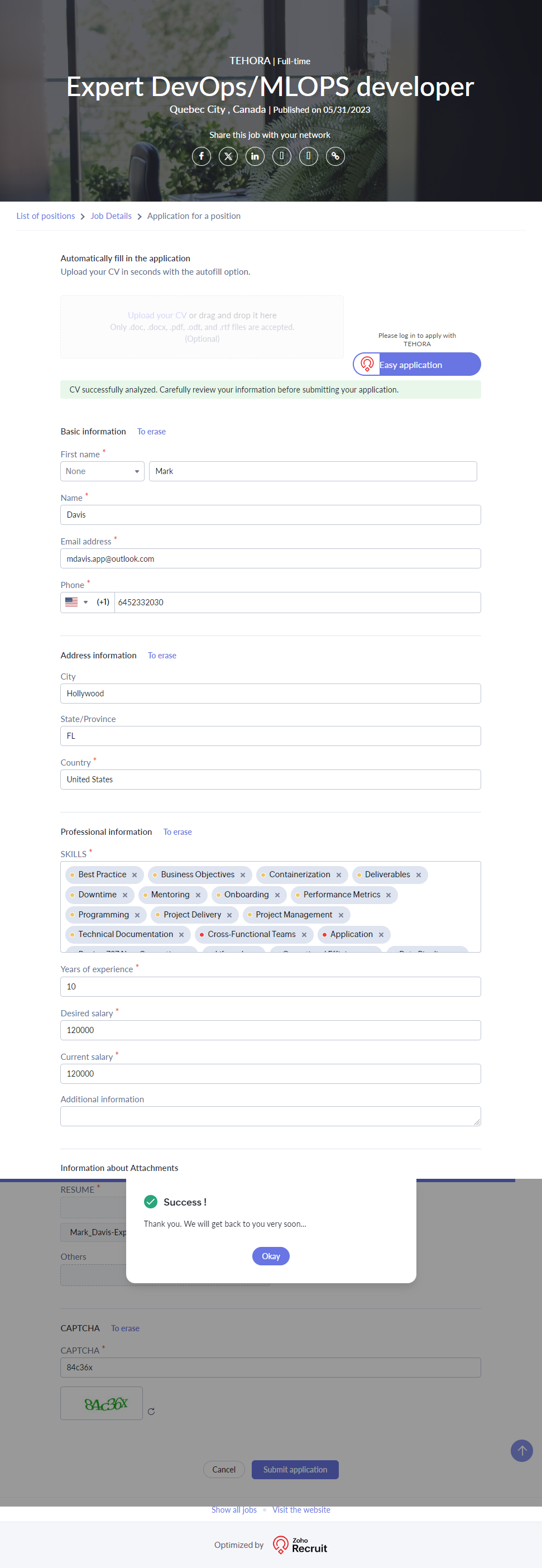
Task: Remove the Mentoring skill tag
Action: pyautogui.click(x=198, y=895)
